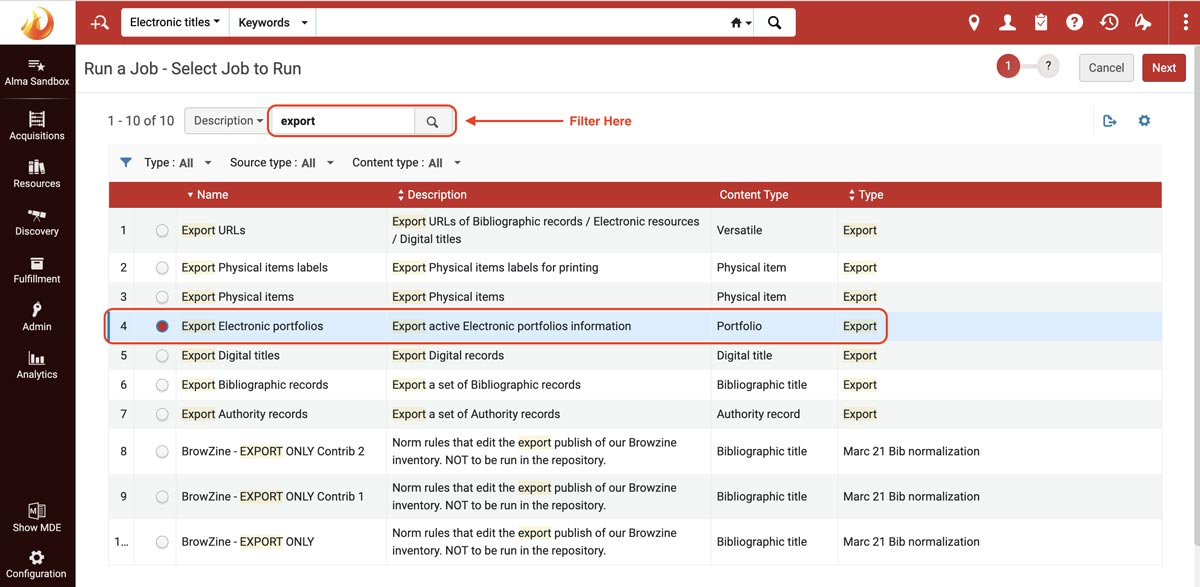This screenshot has height=587, width=1200.
Task: Open the tasks clipboard icon
Action: click(x=1041, y=22)
